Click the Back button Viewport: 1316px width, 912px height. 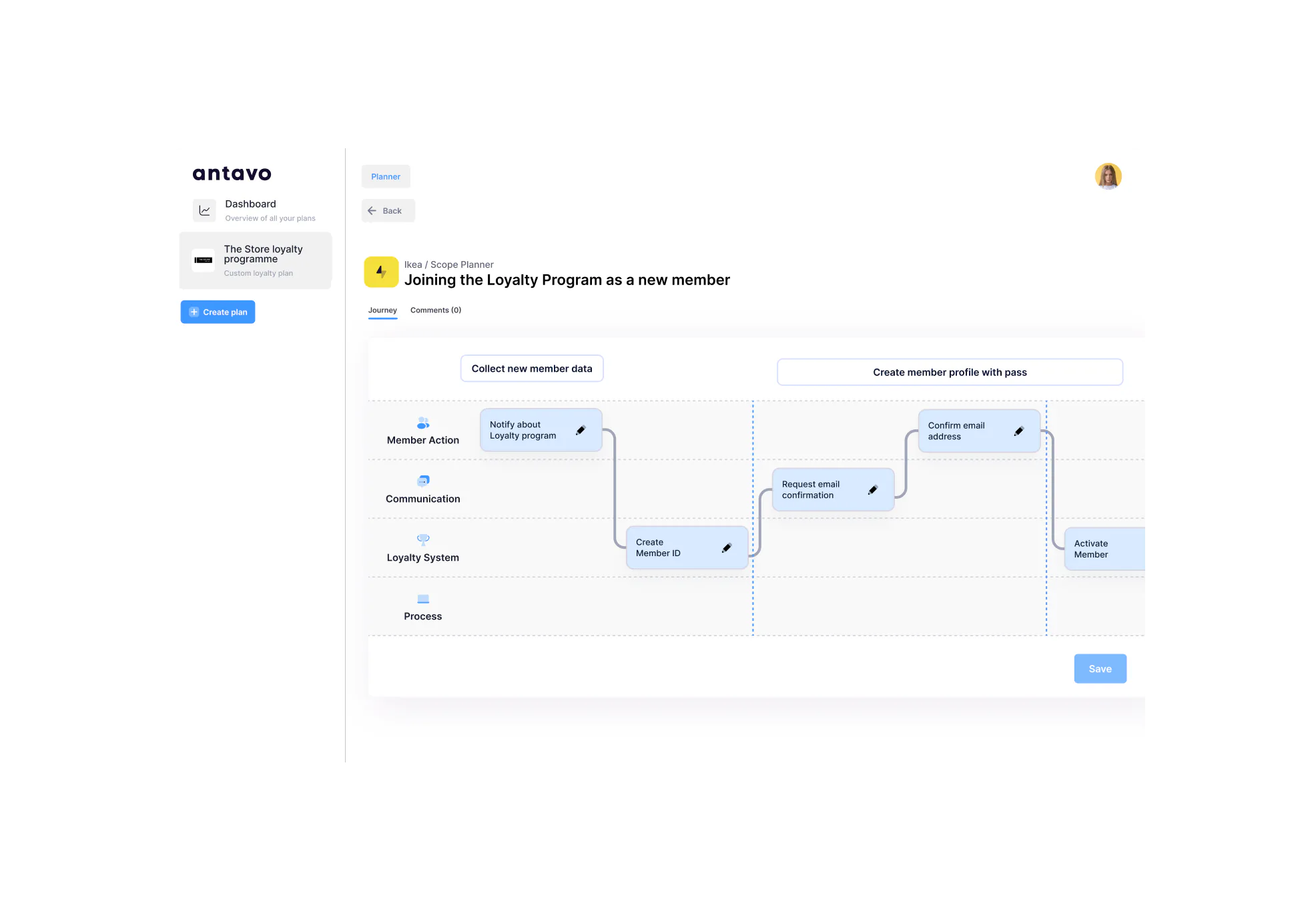point(388,210)
